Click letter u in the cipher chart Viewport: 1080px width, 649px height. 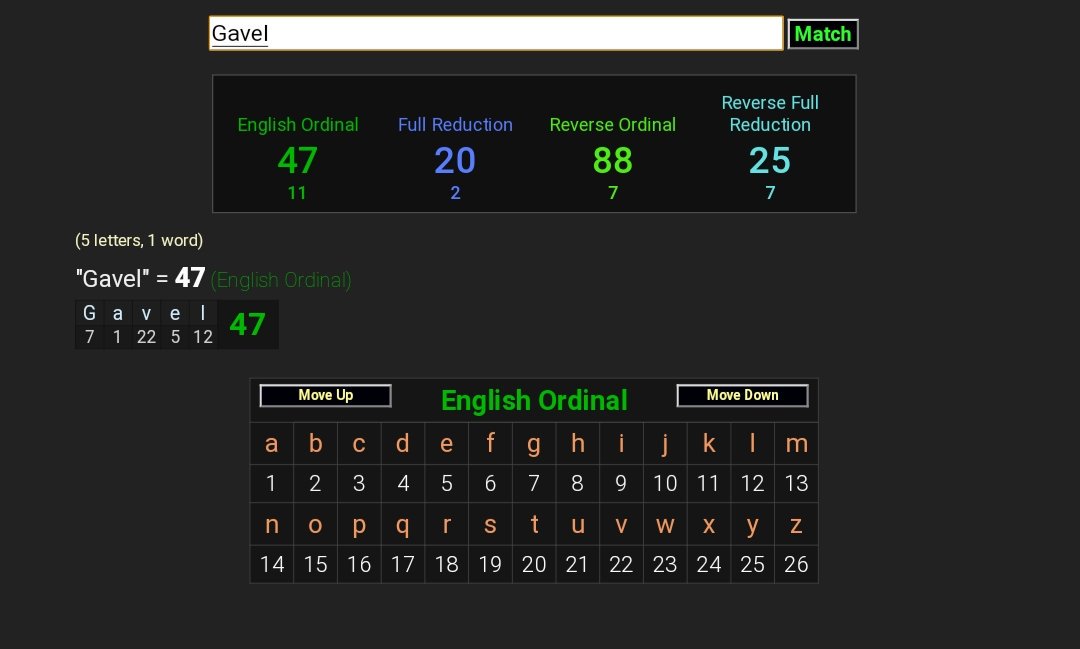click(577, 525)
